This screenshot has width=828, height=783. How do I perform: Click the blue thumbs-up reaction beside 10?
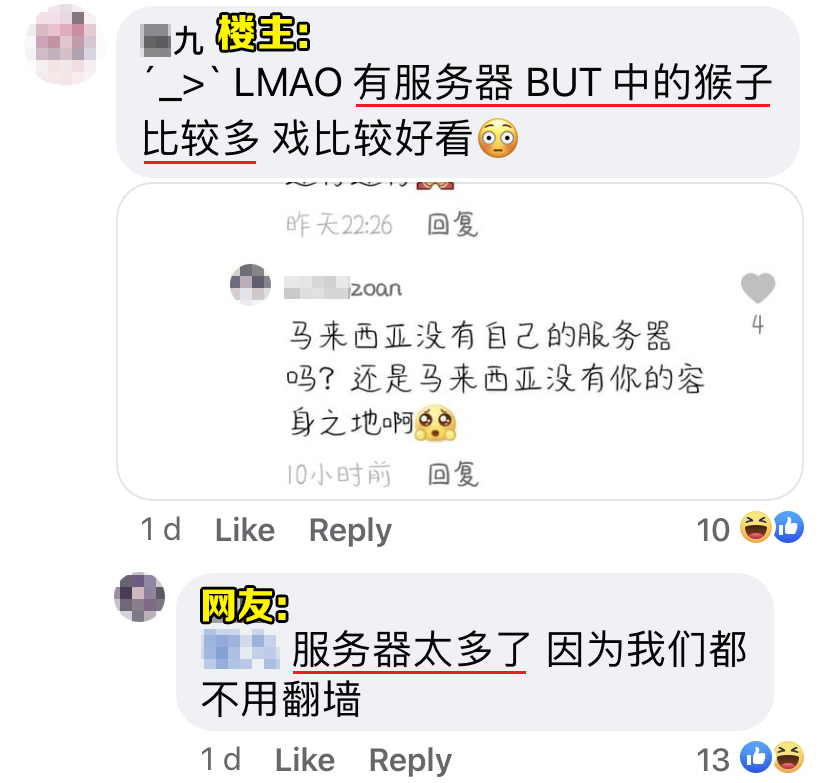pos(789,527)
